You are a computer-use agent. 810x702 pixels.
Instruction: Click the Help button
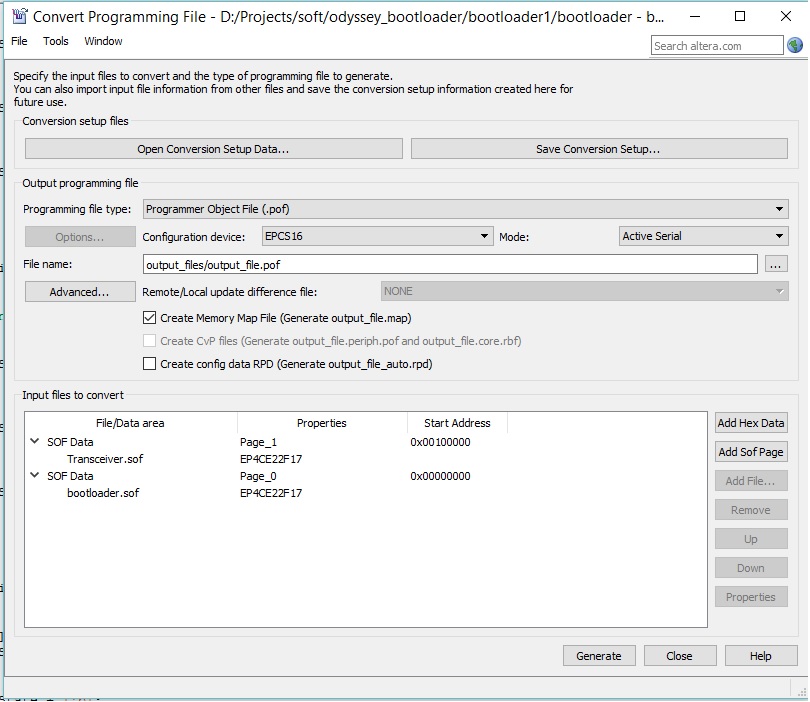761,656
